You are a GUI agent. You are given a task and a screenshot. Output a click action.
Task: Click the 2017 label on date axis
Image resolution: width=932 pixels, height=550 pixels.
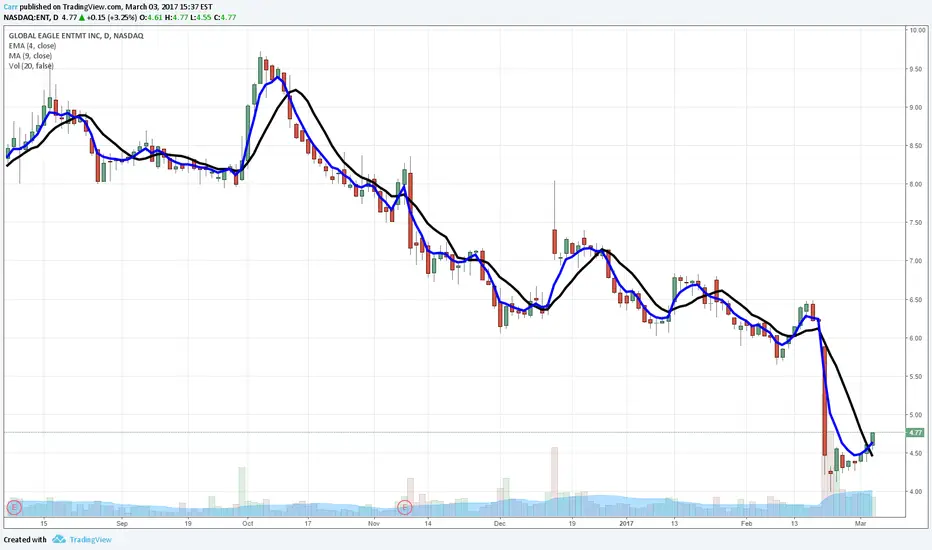[x=628, y=523]
